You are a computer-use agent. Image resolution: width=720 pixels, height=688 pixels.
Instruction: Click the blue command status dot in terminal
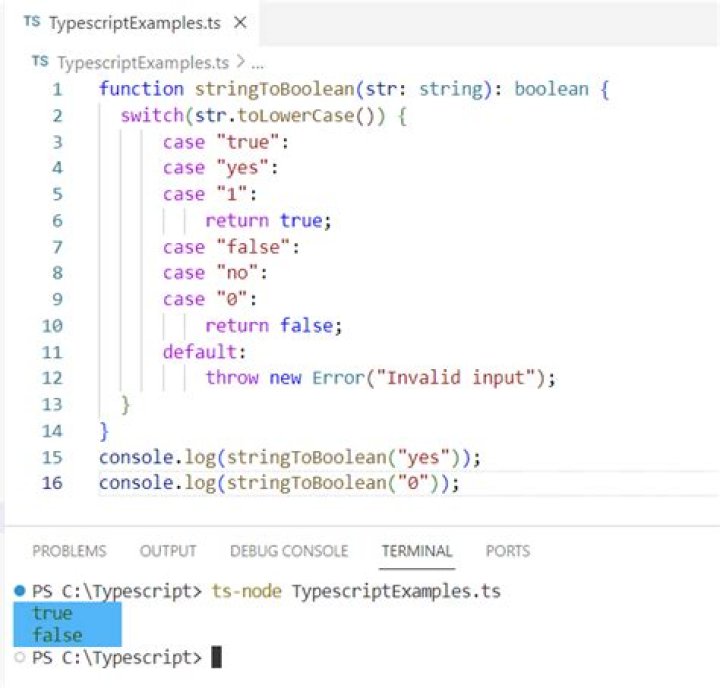(x=19, y=591)
